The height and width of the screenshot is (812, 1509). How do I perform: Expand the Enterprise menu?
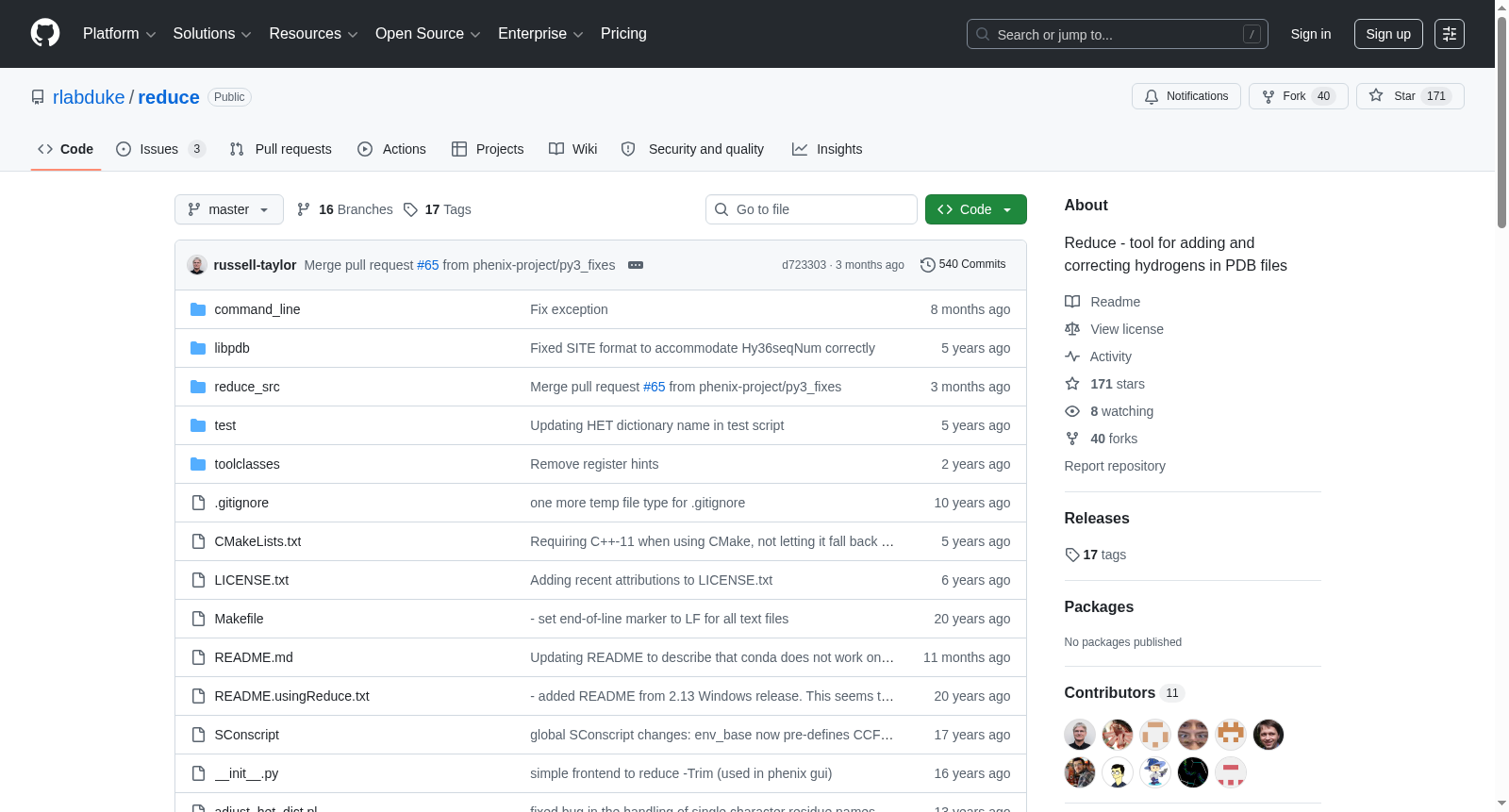pos(540,34)
